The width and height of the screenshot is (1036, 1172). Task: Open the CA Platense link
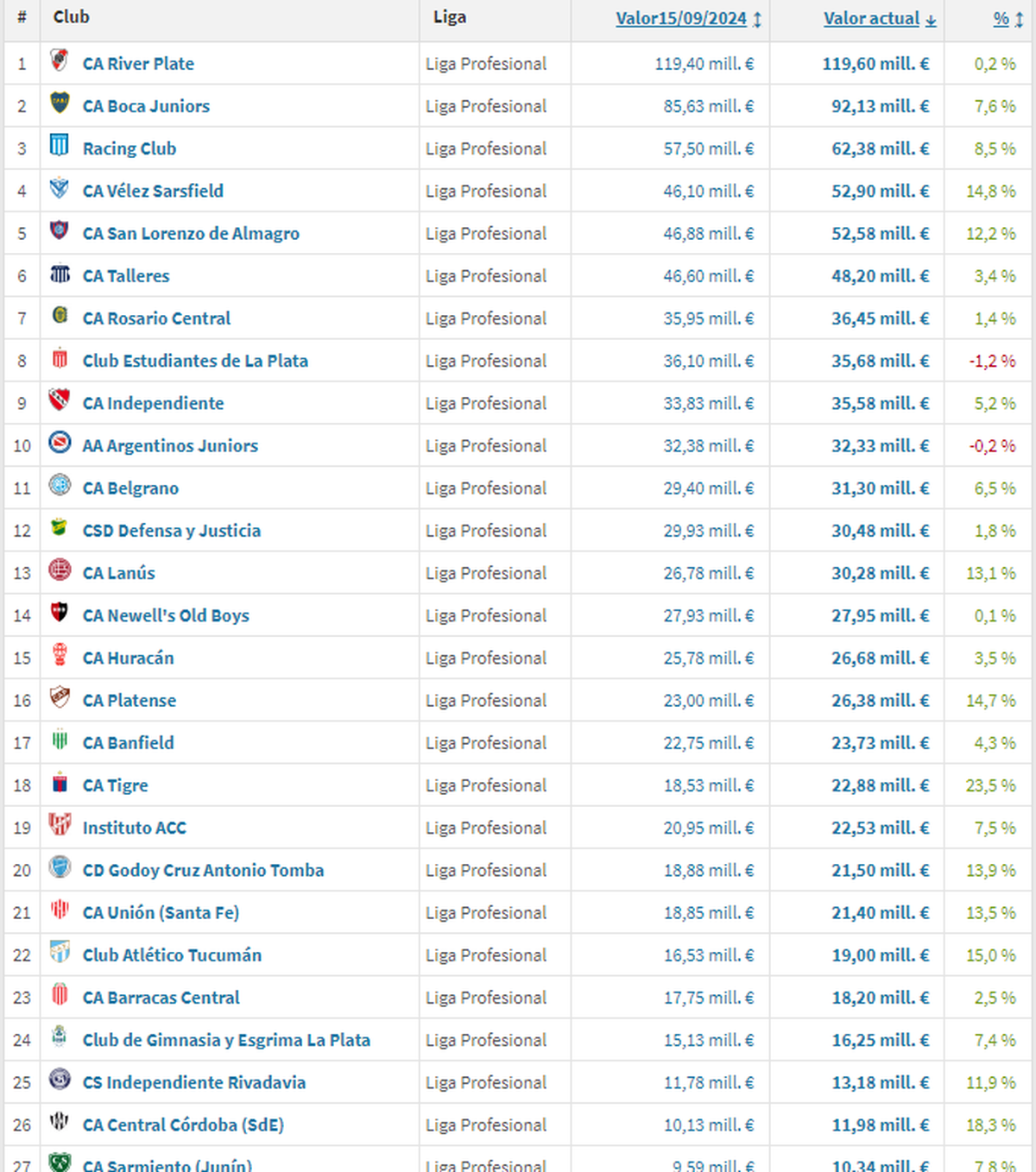(x=129, y=700)
